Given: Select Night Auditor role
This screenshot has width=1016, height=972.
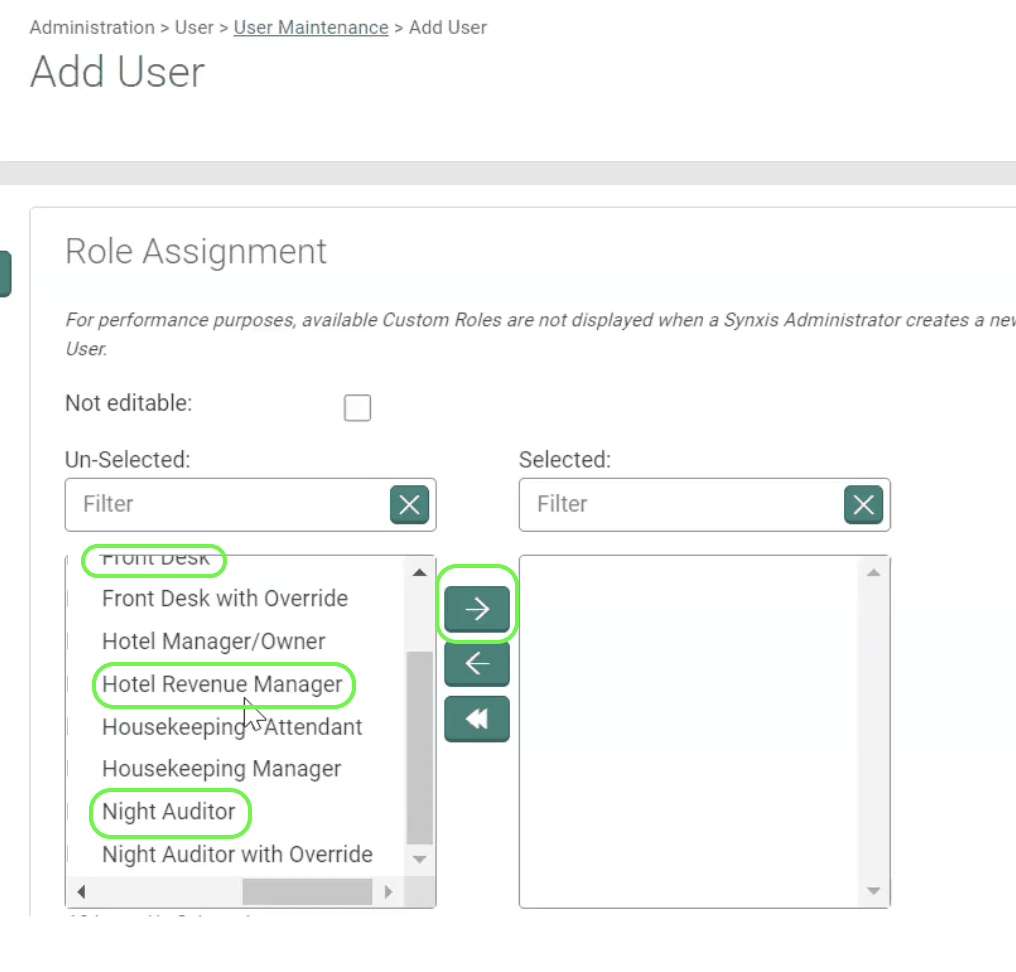Looking at the screenshot, I should [169, 812].
